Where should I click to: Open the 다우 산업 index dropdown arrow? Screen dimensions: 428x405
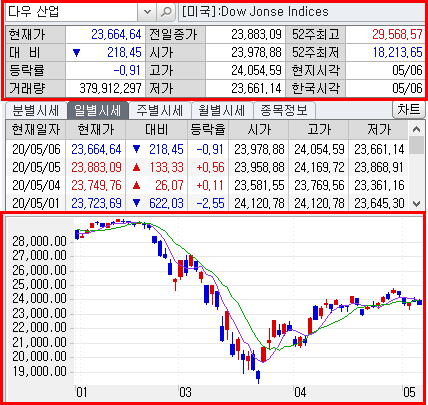(147, 12)
